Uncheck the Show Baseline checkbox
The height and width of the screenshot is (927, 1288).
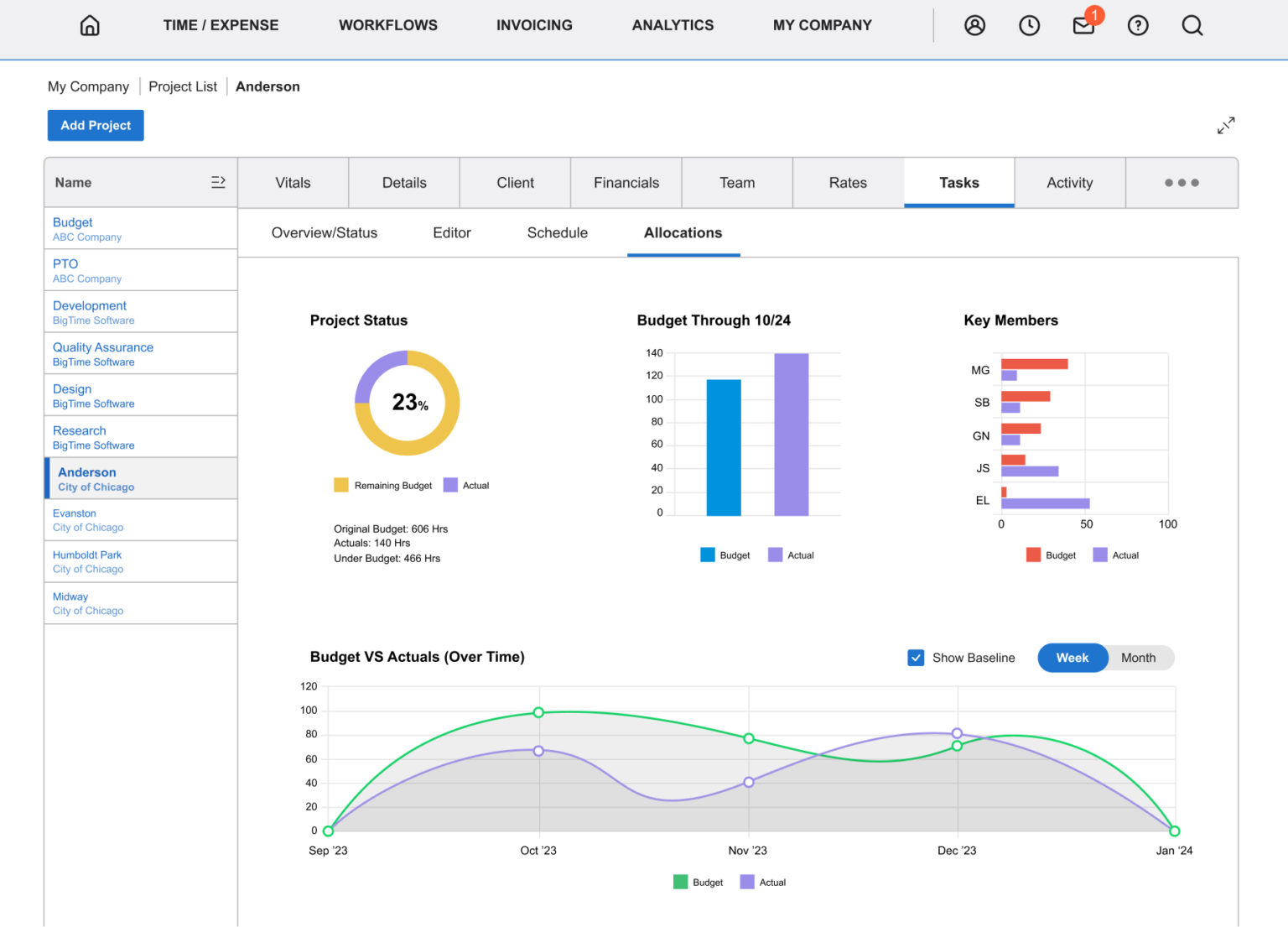click(x=916, y=658)
